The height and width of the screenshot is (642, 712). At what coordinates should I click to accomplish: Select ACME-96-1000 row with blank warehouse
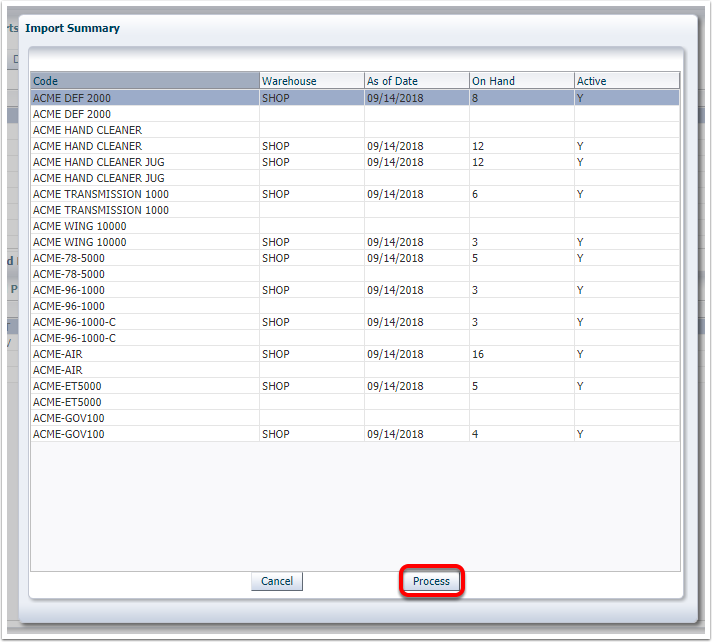coord(355,306)
